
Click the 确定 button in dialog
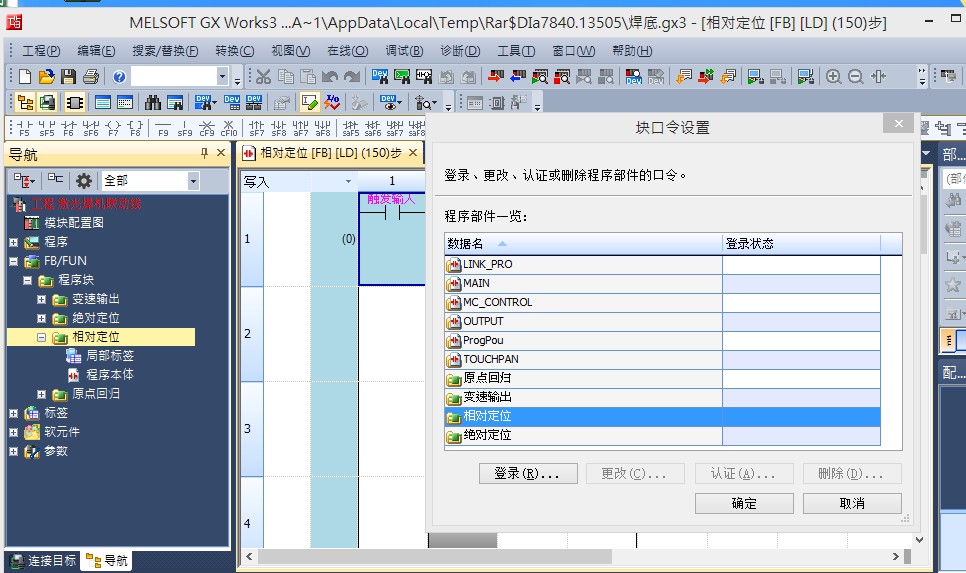point(744,504)
